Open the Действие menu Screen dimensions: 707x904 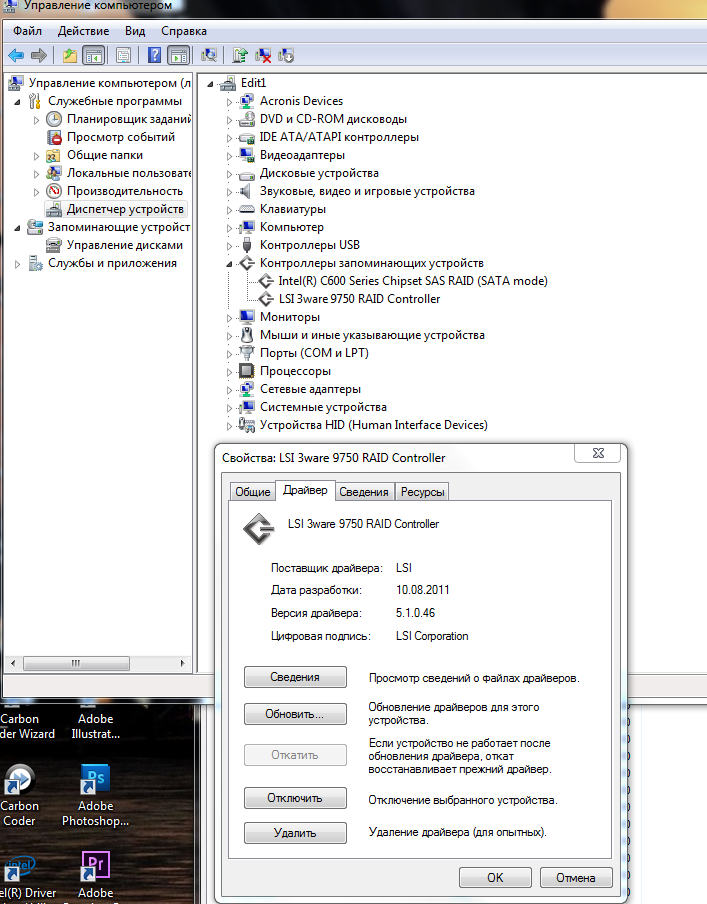point(84,31)
